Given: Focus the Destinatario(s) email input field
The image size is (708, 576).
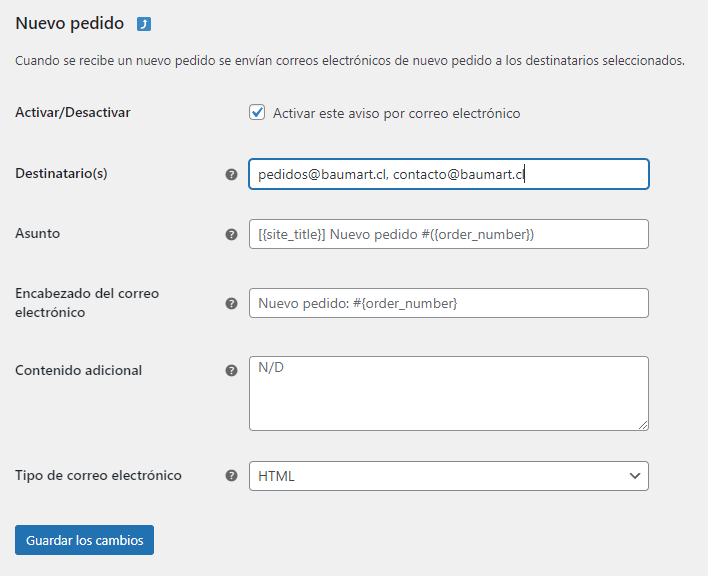Looking at the screenshot, I should click(x=449, y=174).
